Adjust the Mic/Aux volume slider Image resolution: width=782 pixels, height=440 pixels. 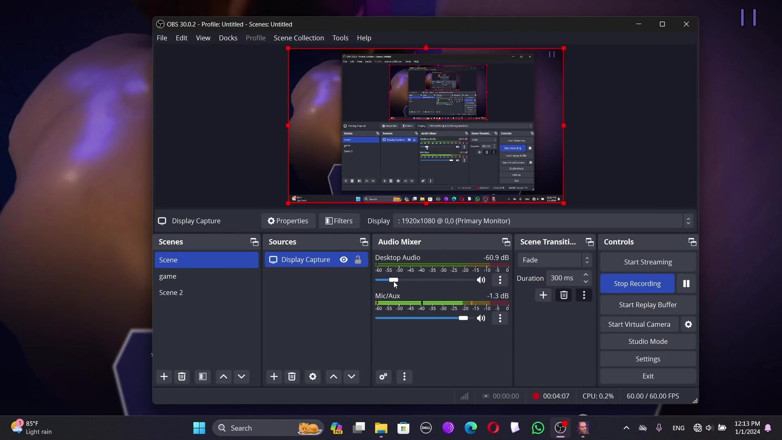tap(463, 318)
